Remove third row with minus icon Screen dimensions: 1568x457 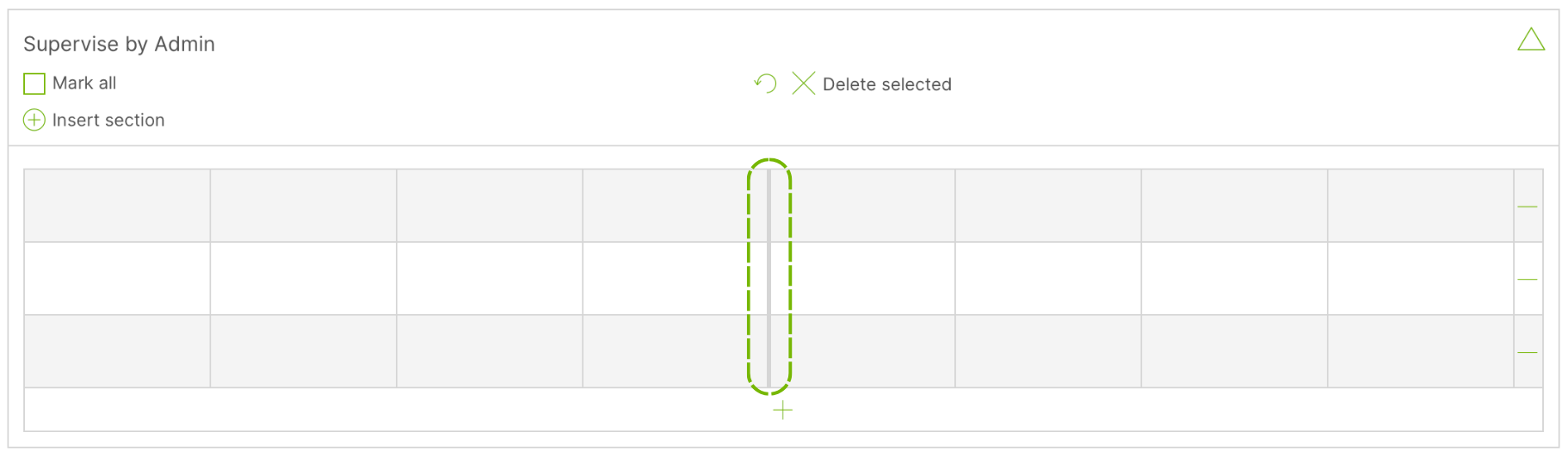coord(1528,352)
